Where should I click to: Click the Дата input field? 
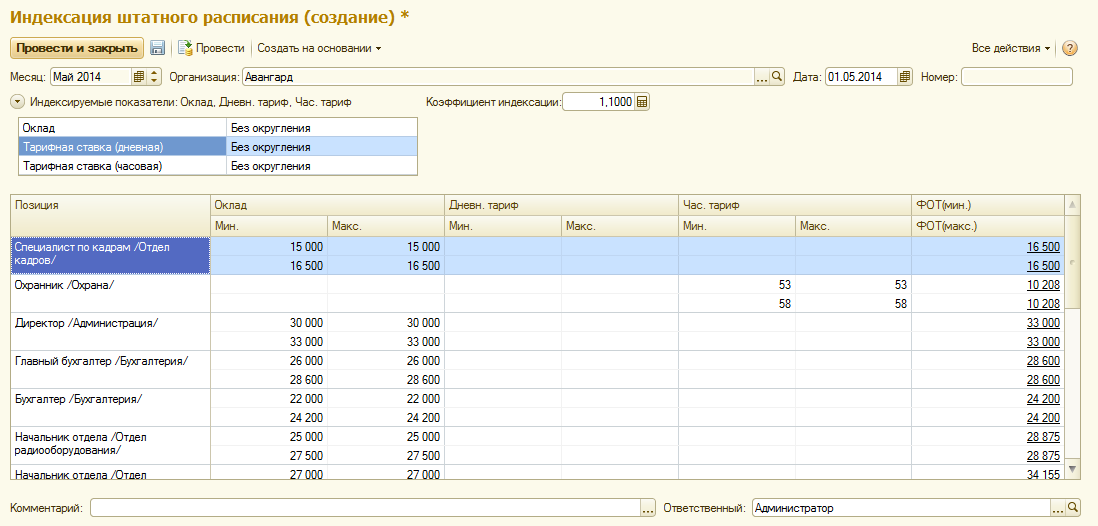(x=861, y=77)
